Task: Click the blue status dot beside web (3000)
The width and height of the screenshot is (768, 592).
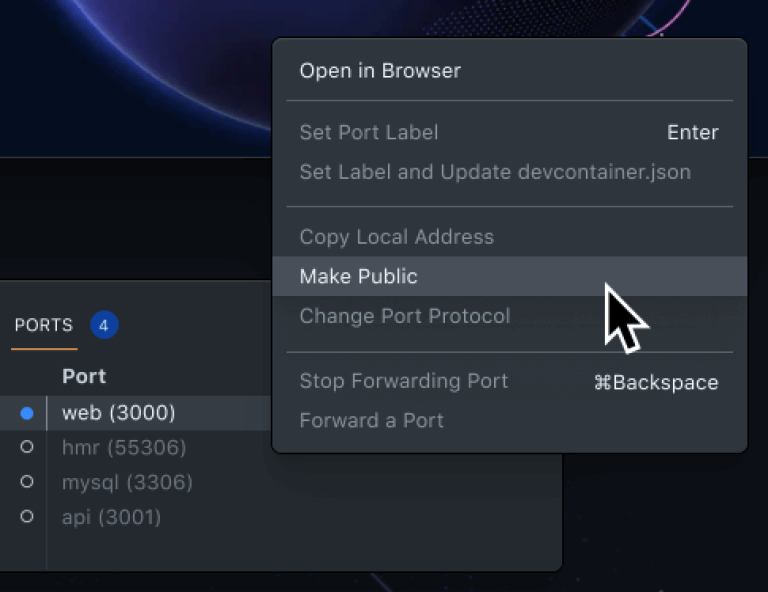Action: click(27, 413)
